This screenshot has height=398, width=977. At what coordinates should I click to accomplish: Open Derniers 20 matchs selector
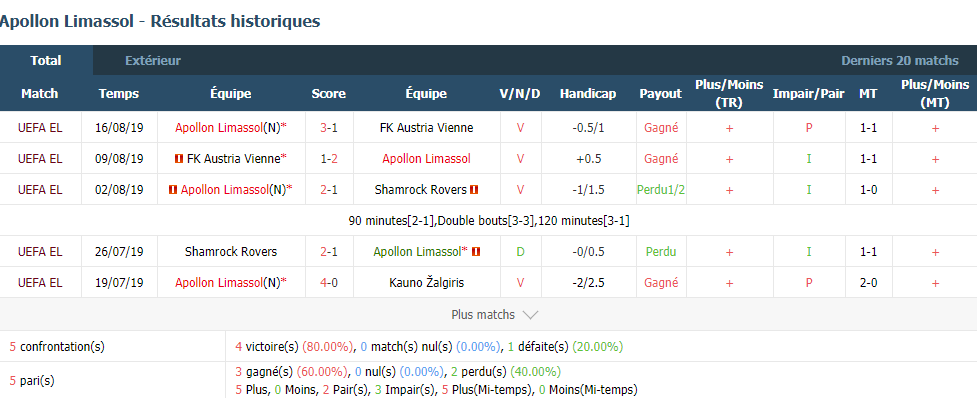(900, 60)
